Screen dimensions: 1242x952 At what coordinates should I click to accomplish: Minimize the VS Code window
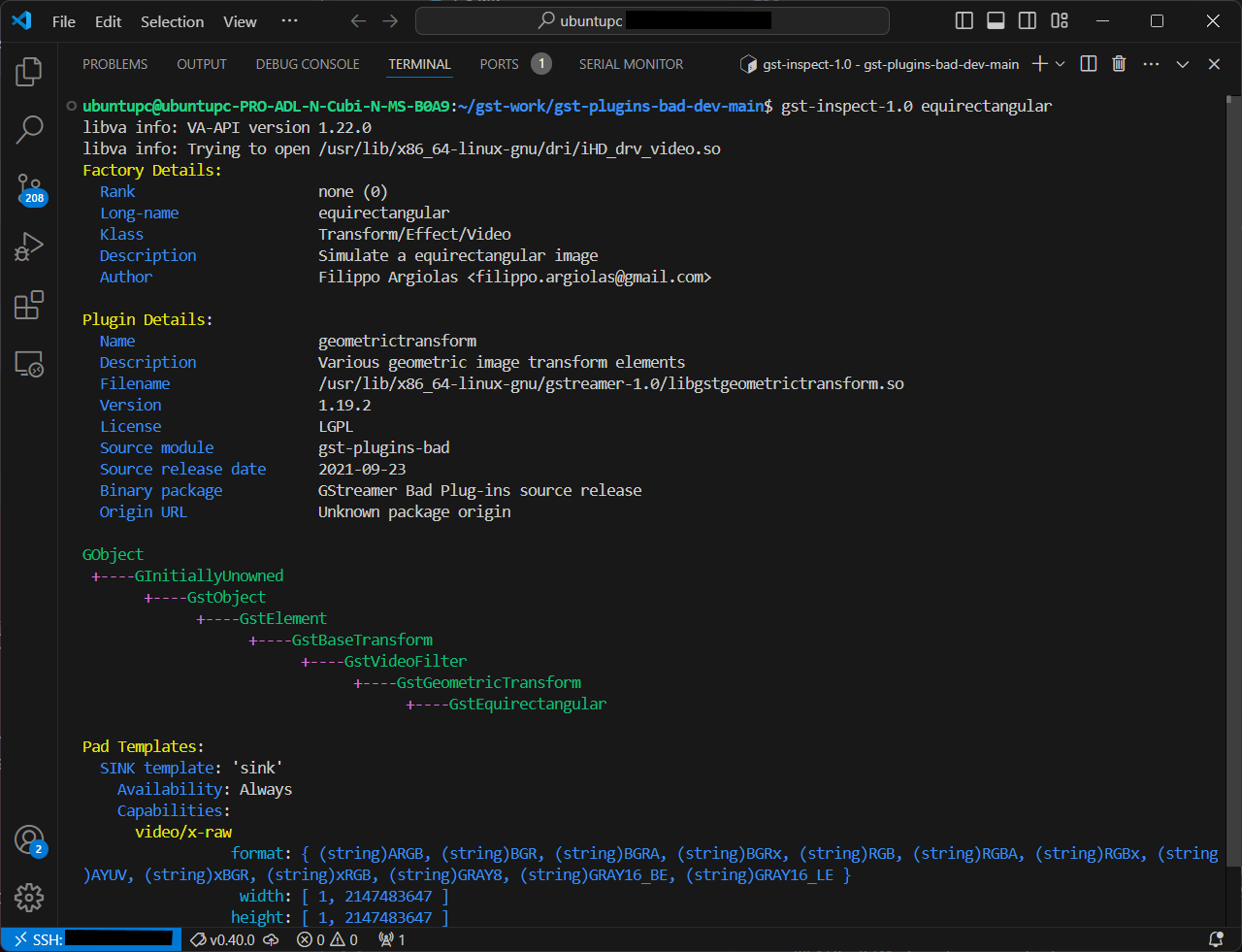click(1102, 20)
